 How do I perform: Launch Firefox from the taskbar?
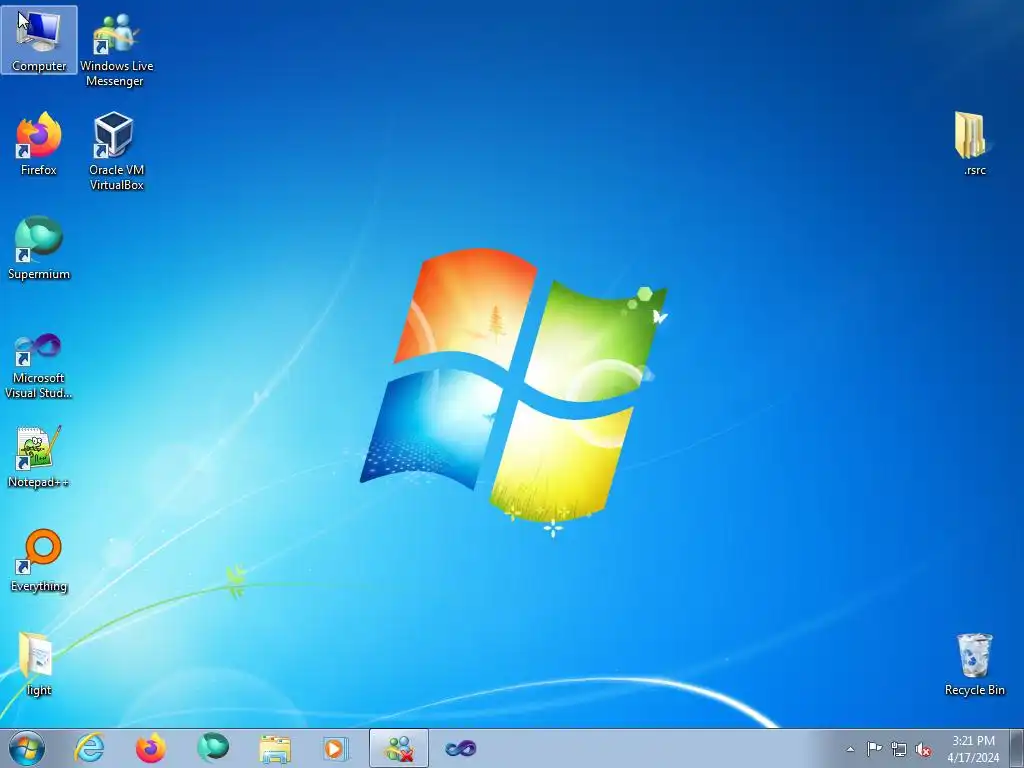pyautogui.click(x=151, y=748)
